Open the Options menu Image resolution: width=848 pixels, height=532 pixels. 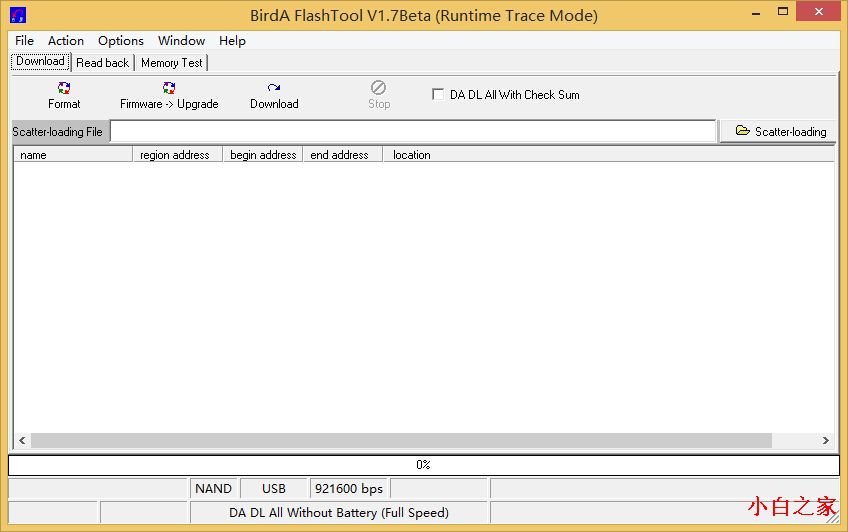(121, 41)
